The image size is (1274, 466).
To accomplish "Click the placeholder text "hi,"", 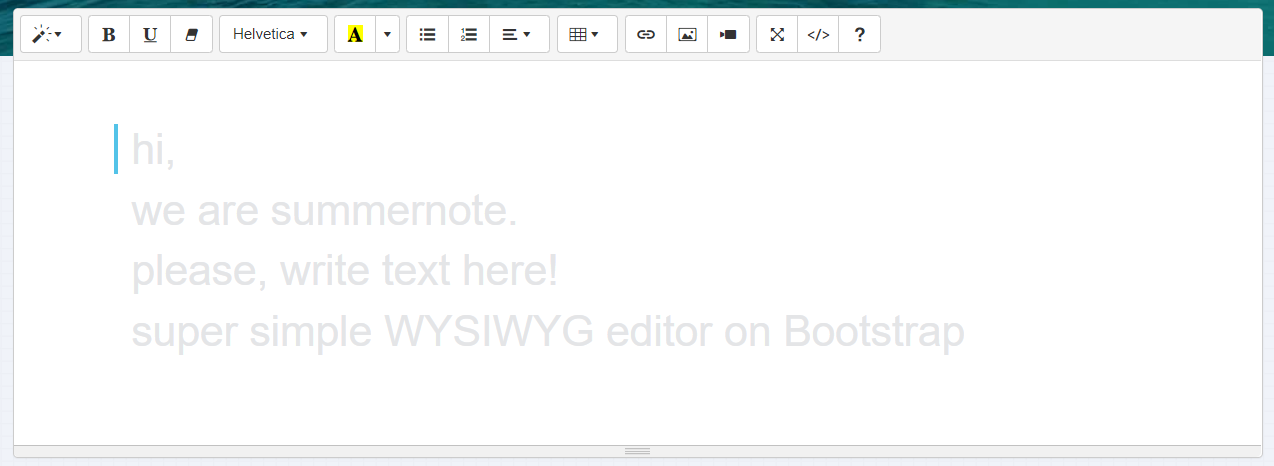I will coord(154,150).
